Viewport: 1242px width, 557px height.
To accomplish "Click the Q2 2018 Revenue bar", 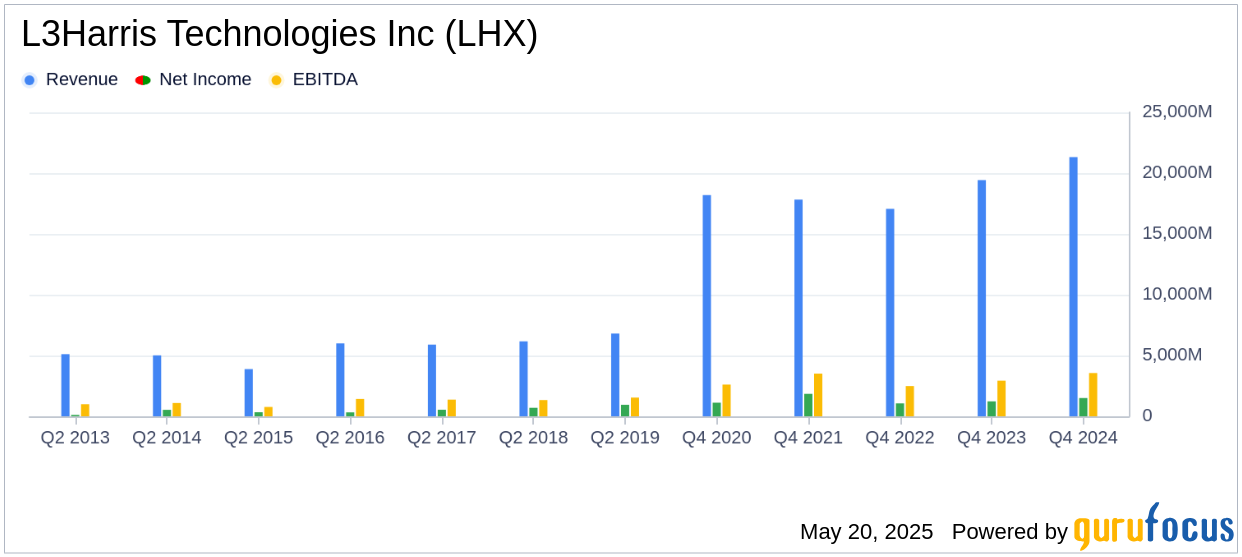I will 523,379.
